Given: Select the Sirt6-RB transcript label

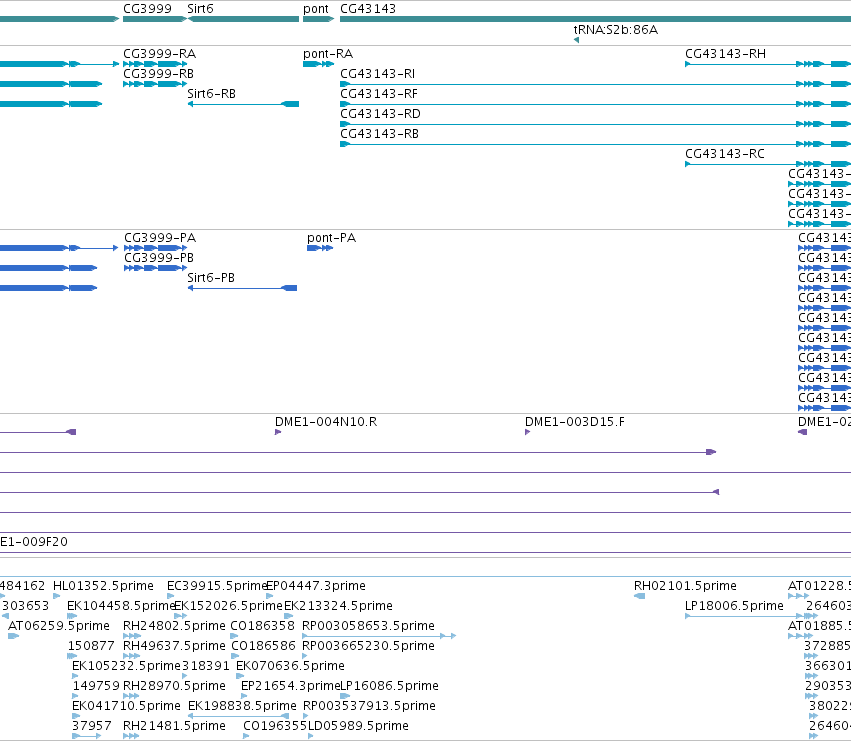Looking at the screenshot, I should click(x=212, y=94).
